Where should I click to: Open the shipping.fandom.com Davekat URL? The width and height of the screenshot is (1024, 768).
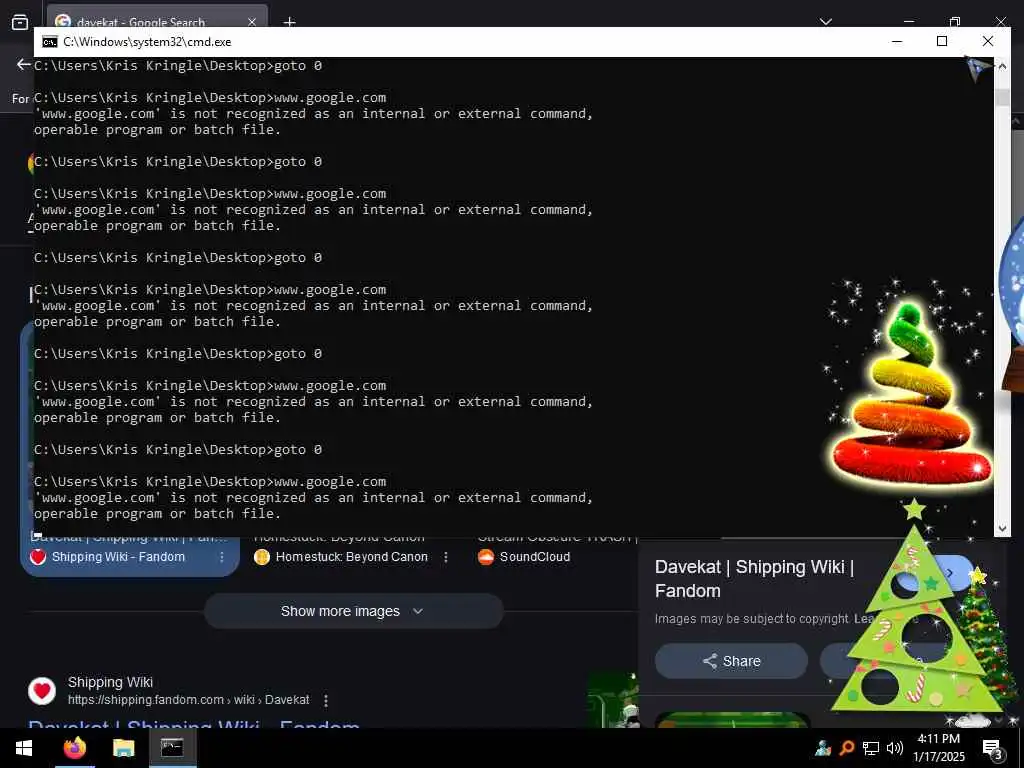coord(189,700)
